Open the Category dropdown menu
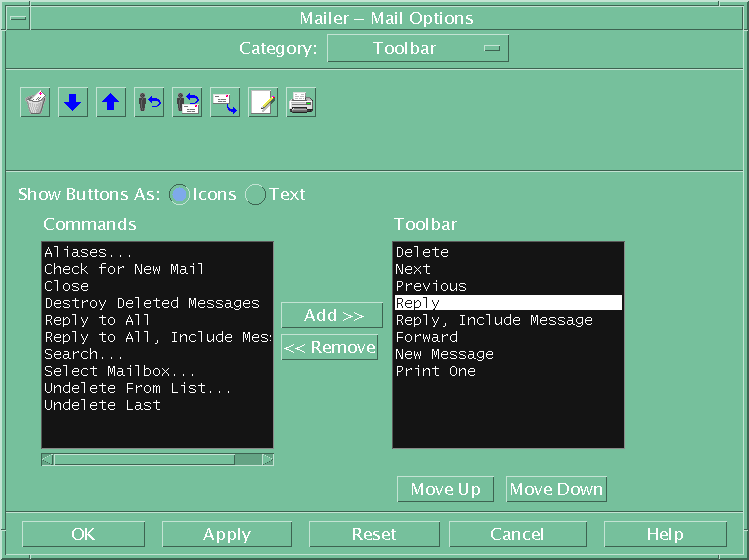Screen dimensions: 749x560 418,48
